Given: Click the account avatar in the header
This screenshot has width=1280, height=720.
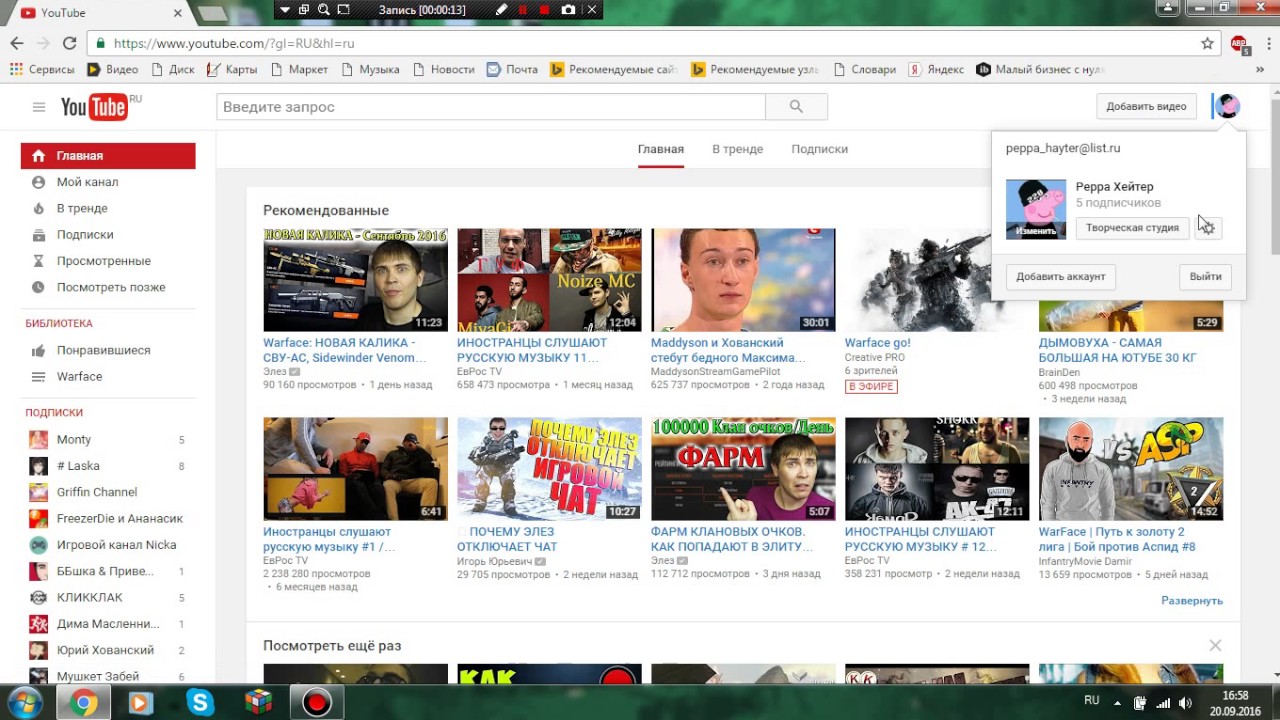Looking at the screenshot, I should tap(1227, 106).
